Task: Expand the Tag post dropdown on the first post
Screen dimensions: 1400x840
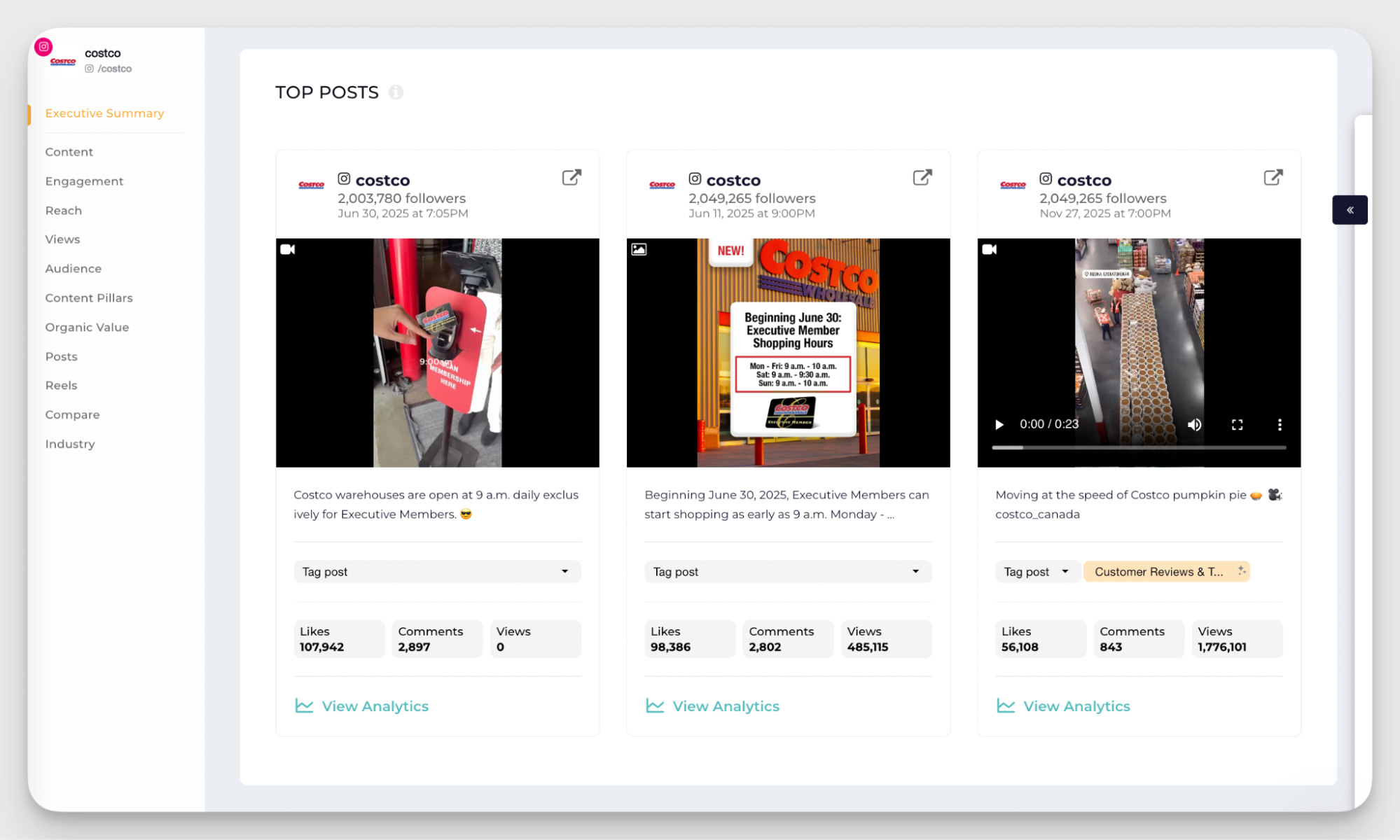Action: 437,572
